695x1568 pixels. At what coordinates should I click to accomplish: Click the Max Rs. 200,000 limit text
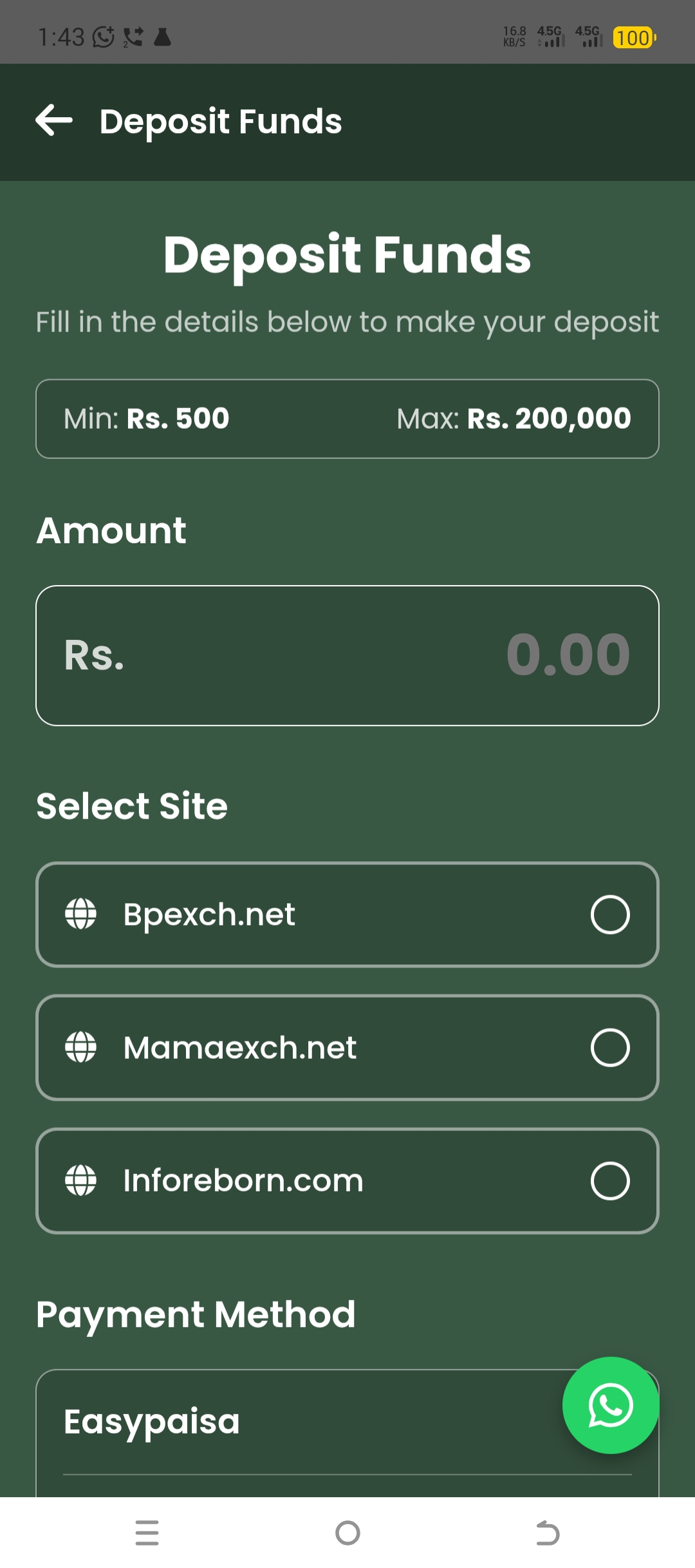pyautogui.click(x=514, y=418)
